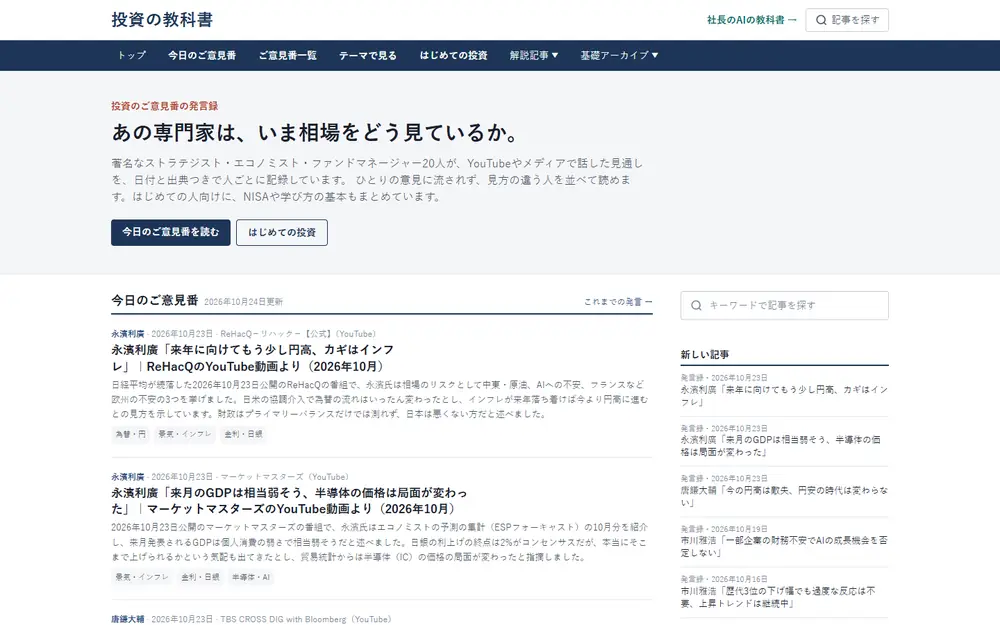
Task: Open the 社長のAIの教科書 link
Action: point(752,20)
